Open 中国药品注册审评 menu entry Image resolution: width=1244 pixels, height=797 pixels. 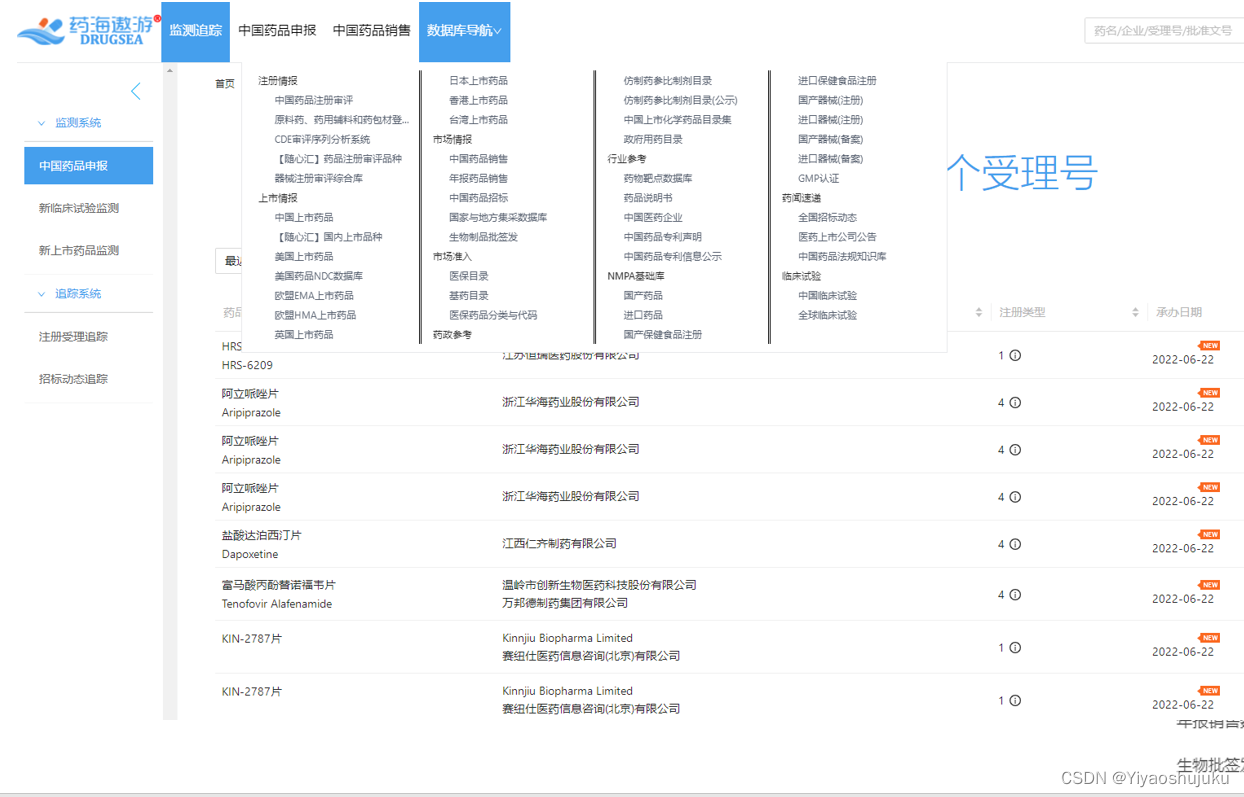click(313, 100)
